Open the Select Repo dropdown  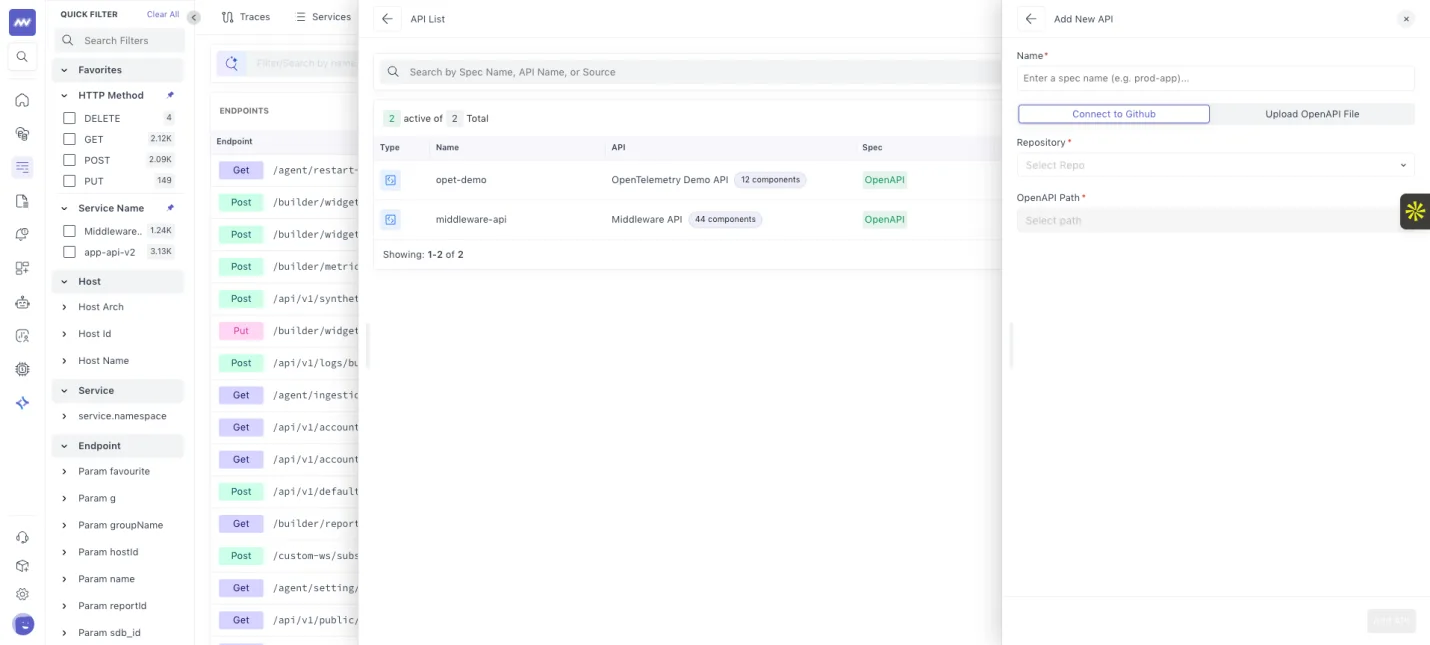(1215, 165)
